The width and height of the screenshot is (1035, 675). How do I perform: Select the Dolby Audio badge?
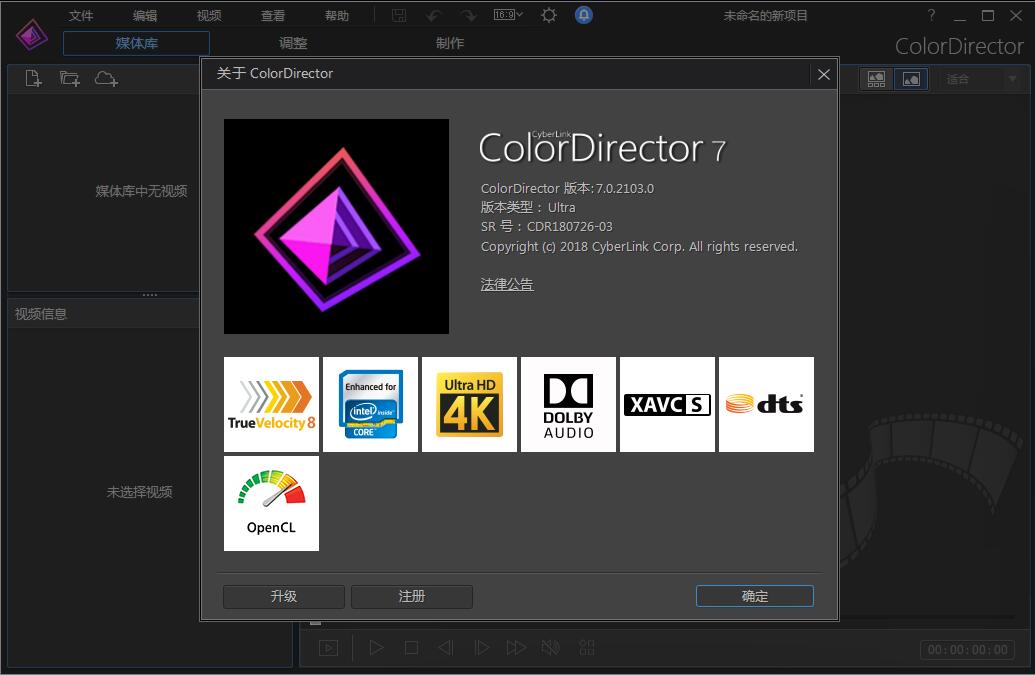[568, 404]
